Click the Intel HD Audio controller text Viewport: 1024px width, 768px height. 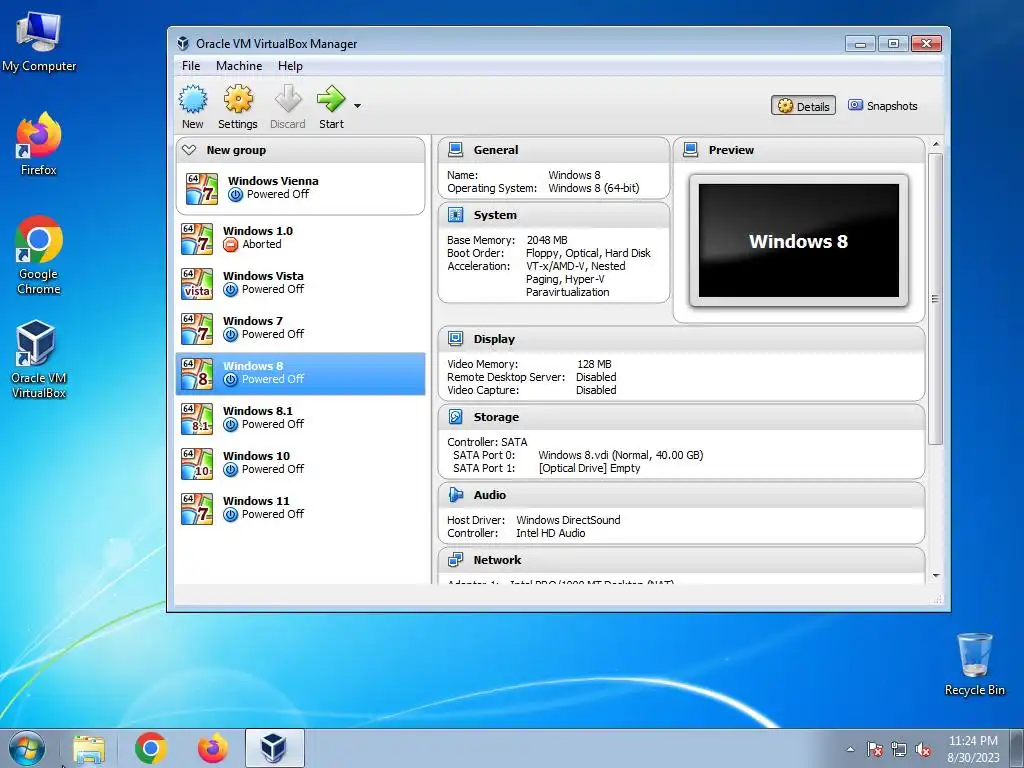click(551, 533)
